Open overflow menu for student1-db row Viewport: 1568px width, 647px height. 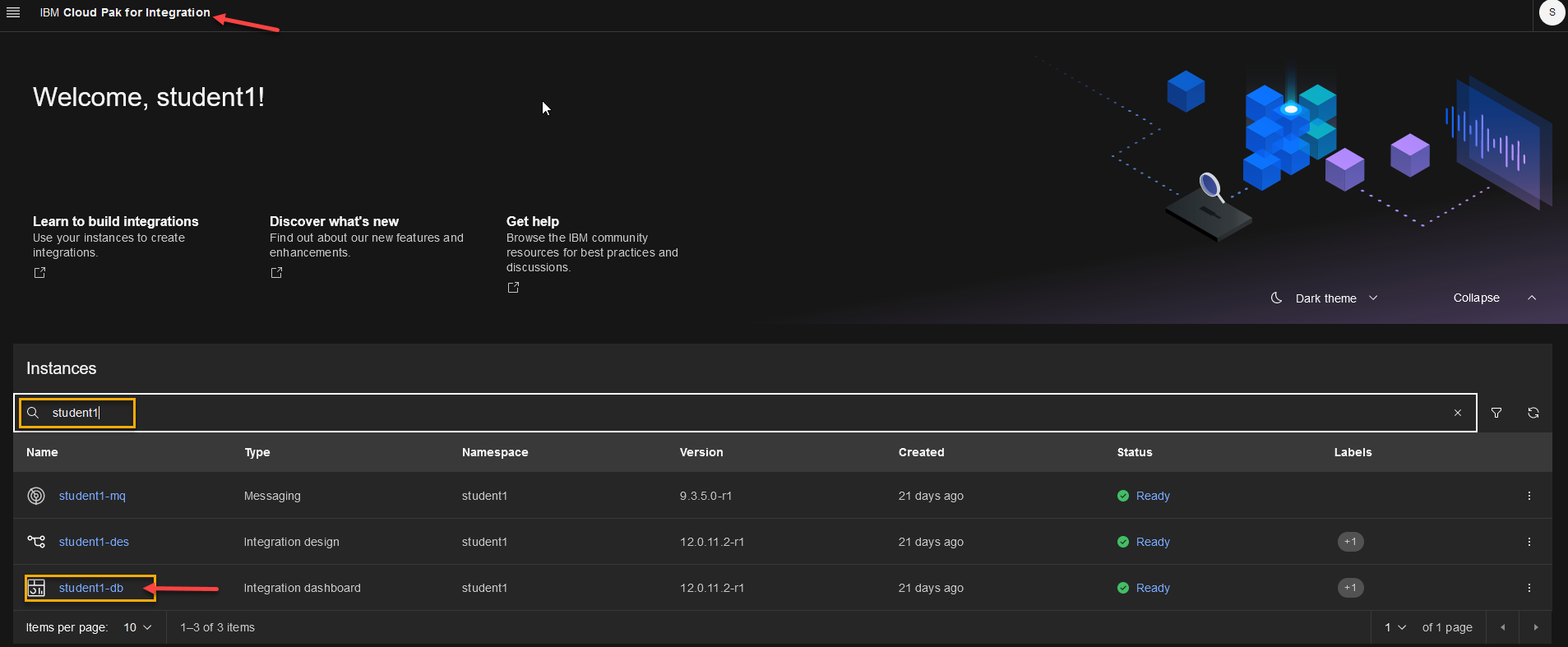coord(1529,588)
